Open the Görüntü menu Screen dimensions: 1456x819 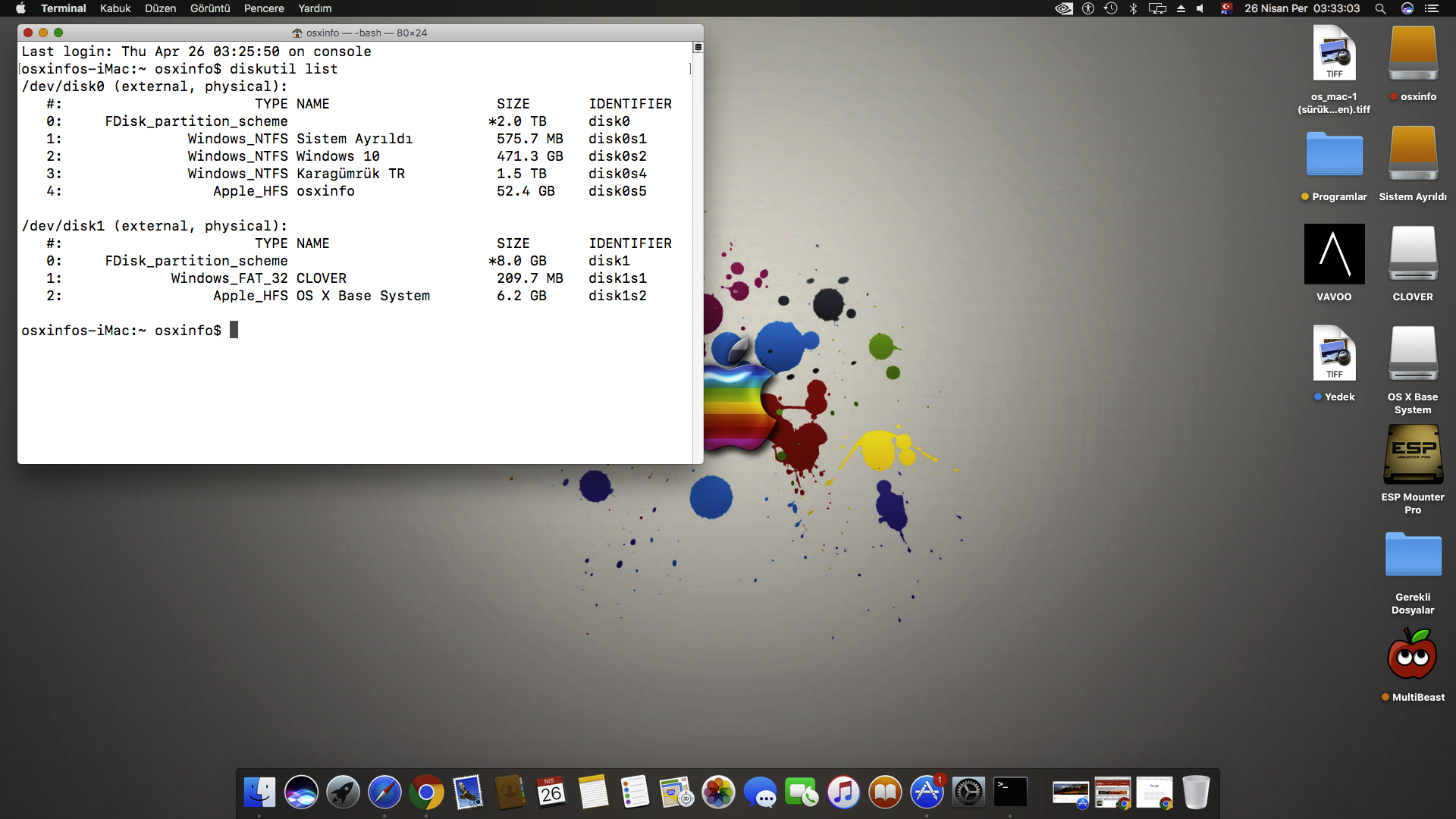(210, 8)
